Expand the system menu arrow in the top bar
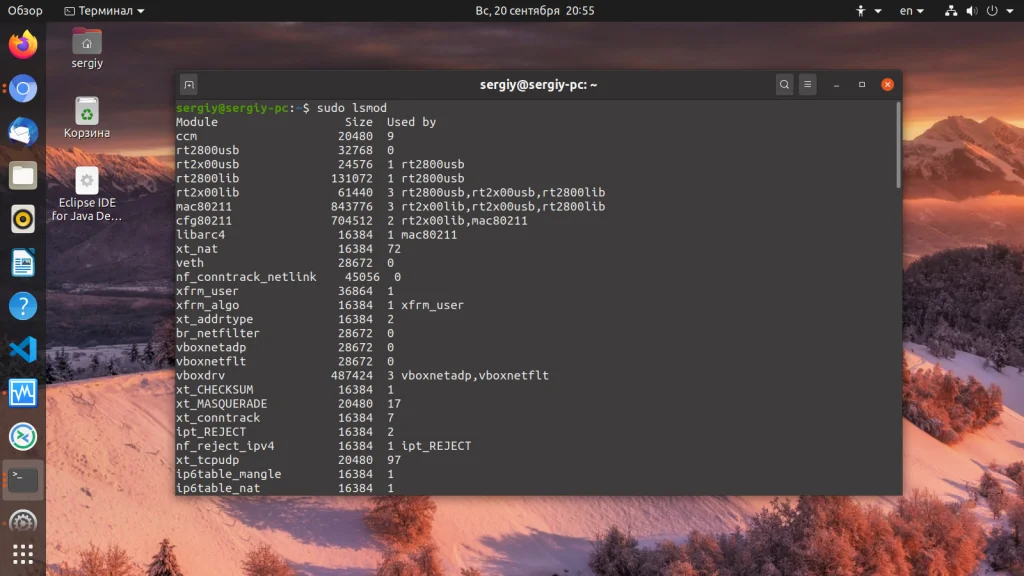Image resolution: width=1024 pixels, height=576 pixels. coord(1010,11)
